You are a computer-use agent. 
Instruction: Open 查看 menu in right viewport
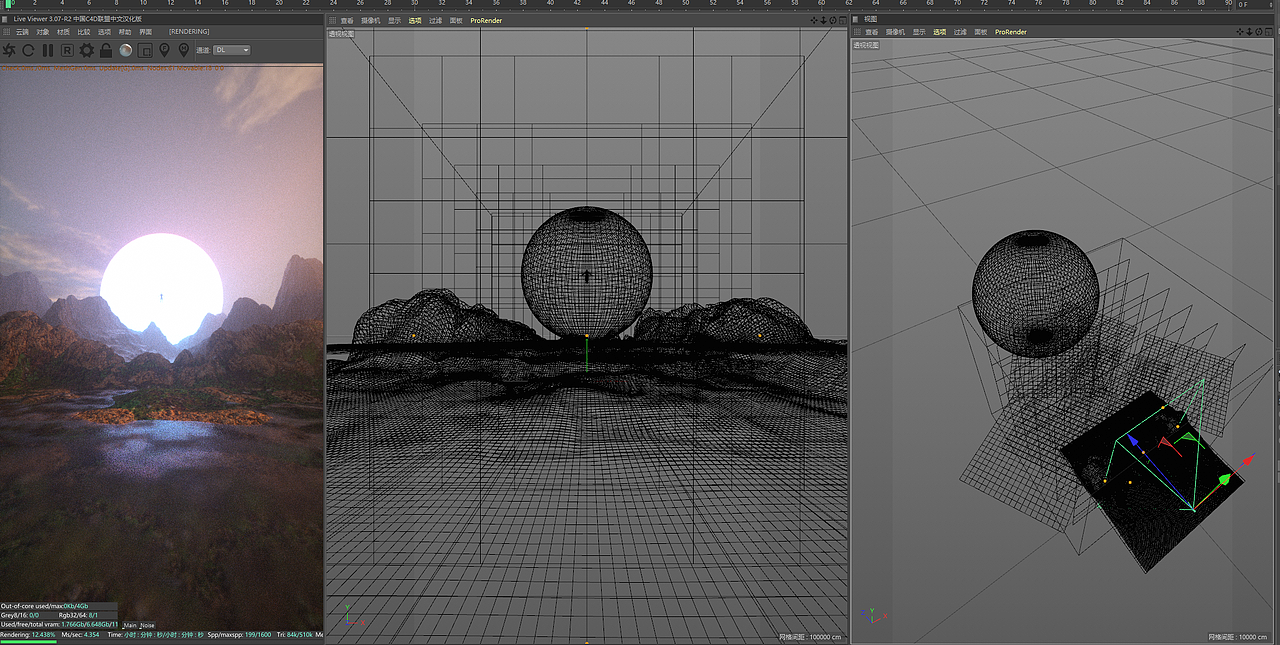(x=872, y=32)
